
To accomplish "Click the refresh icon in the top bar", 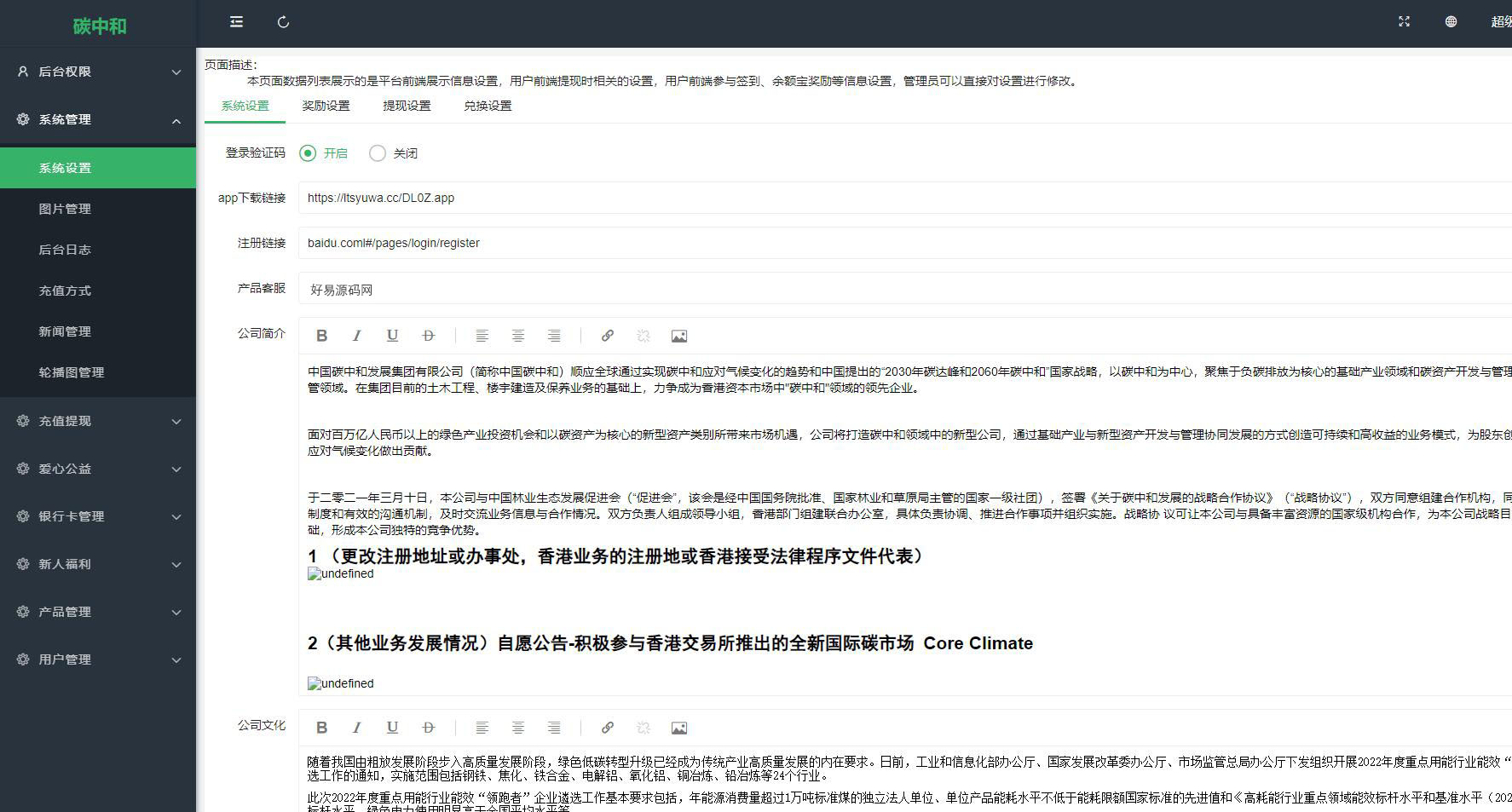I will [284, 22].
